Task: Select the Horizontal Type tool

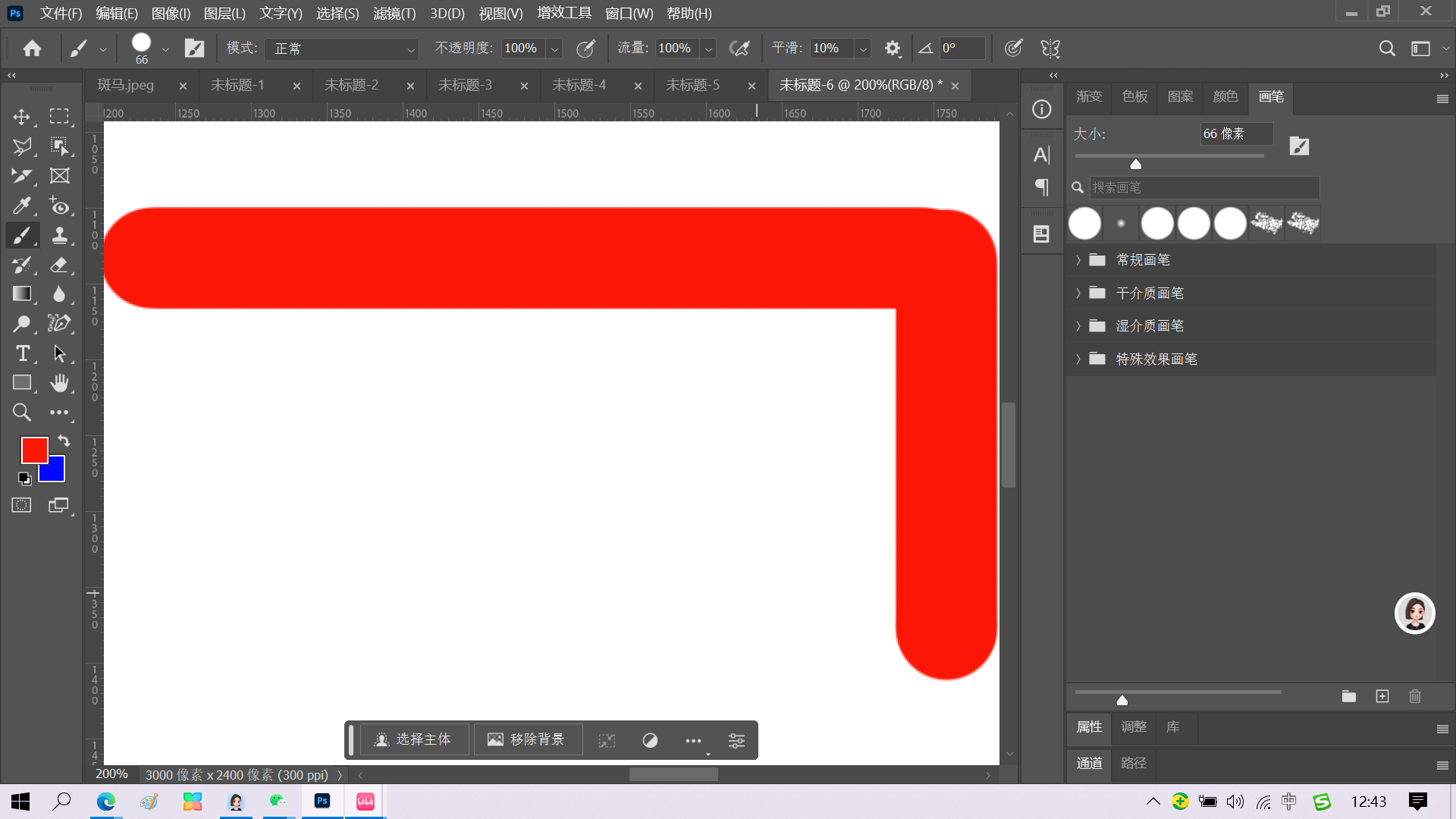Action: click(x=22, y=353)
